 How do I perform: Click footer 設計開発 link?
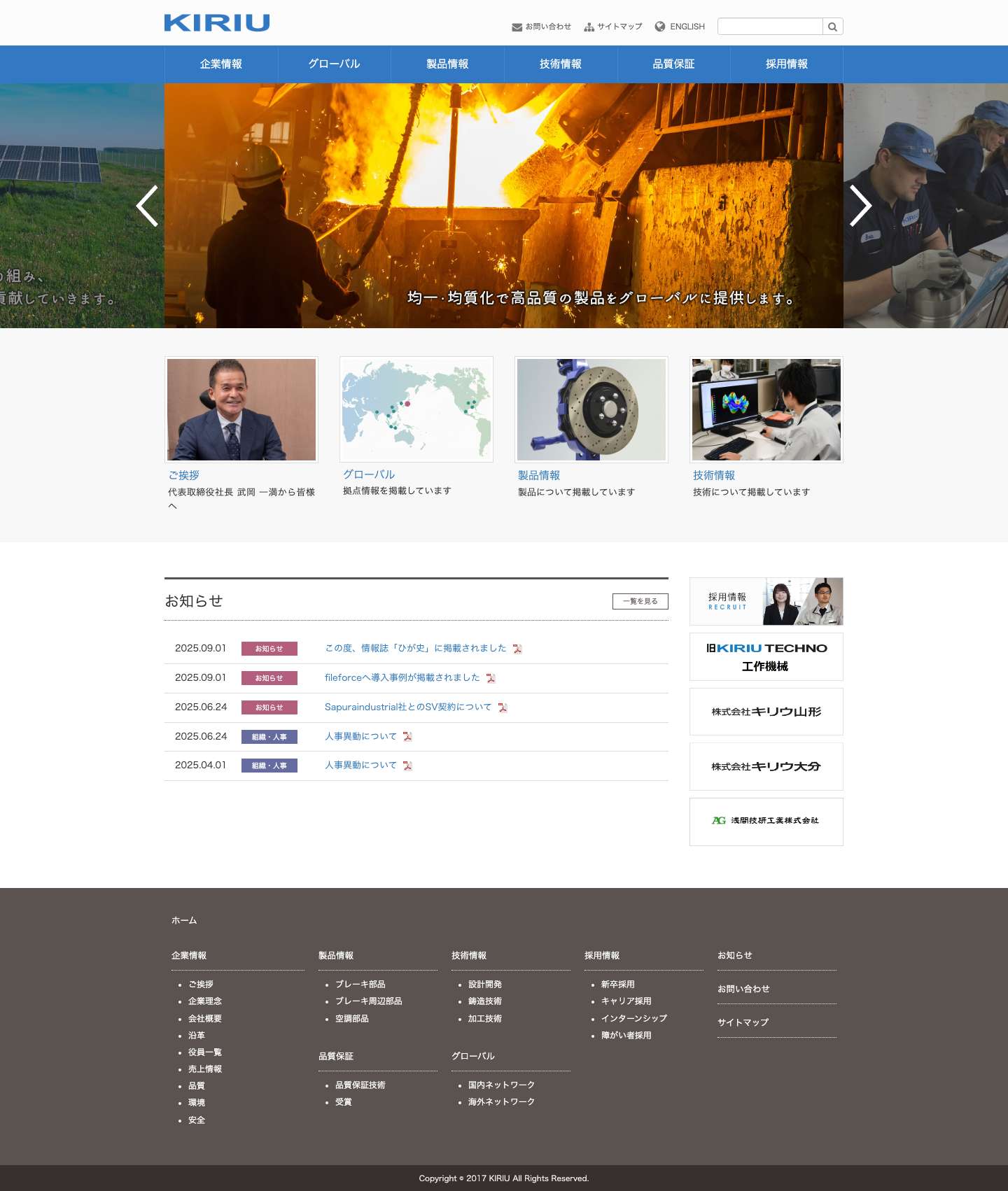point(485,985)
